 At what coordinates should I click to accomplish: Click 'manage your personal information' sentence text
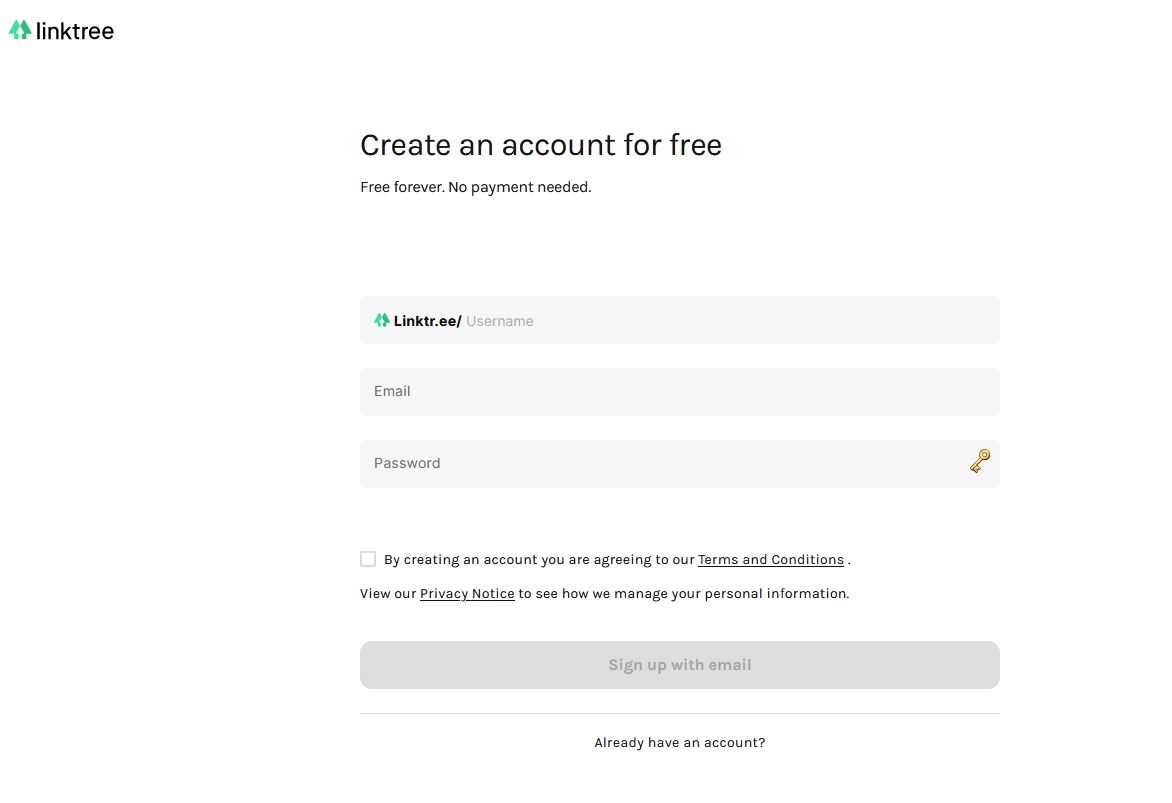[730, 594]
